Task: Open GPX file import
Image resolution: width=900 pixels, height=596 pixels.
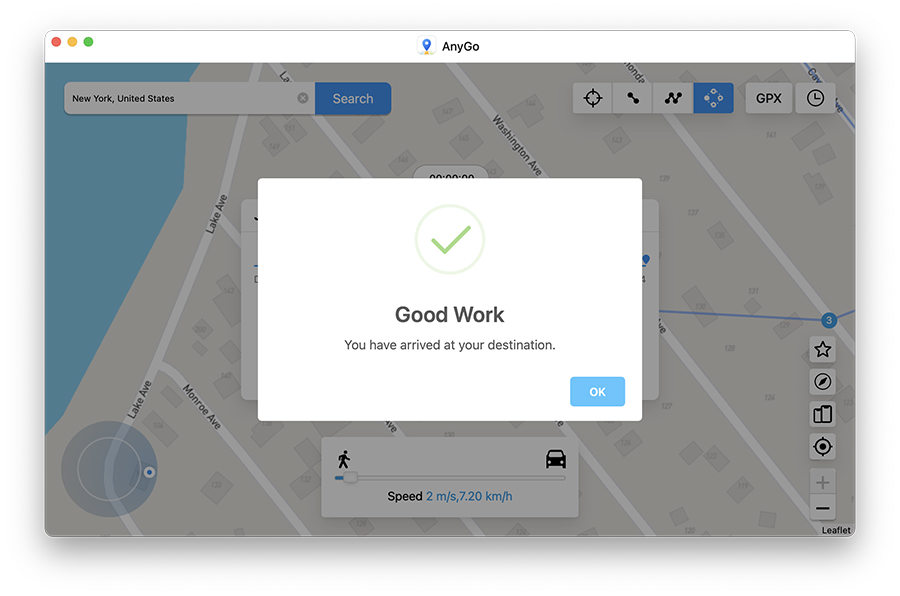Action: (768, 98)
